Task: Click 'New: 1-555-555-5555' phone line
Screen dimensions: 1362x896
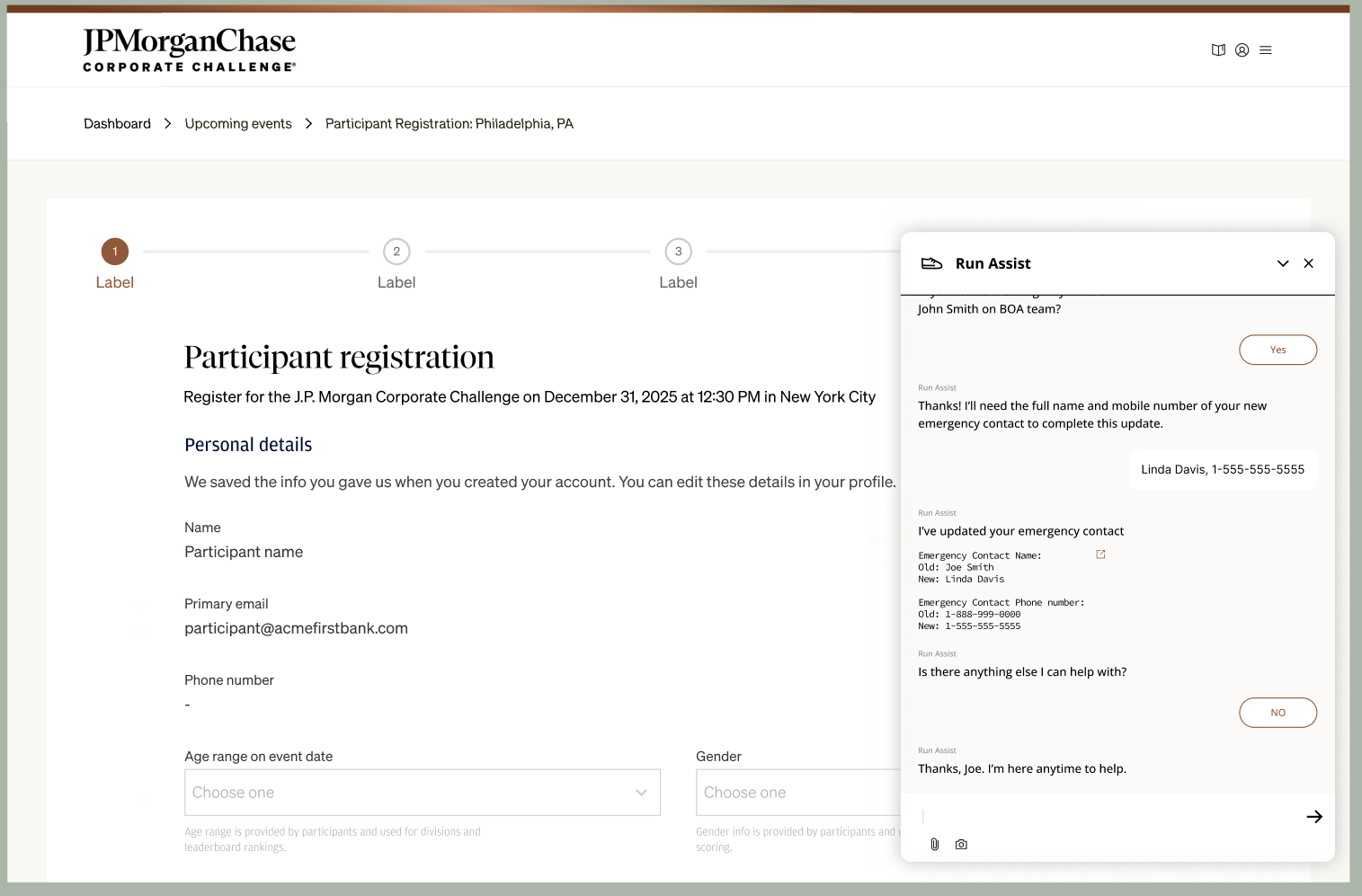Action: click(x=969, y=626)
